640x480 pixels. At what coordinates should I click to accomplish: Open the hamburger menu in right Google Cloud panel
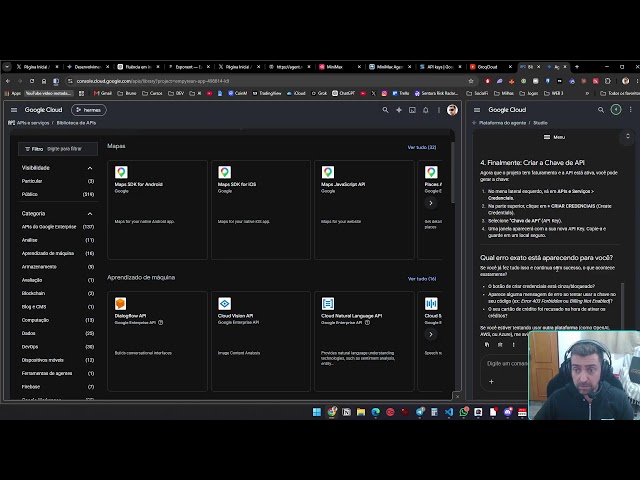click(x=477, y=110)
